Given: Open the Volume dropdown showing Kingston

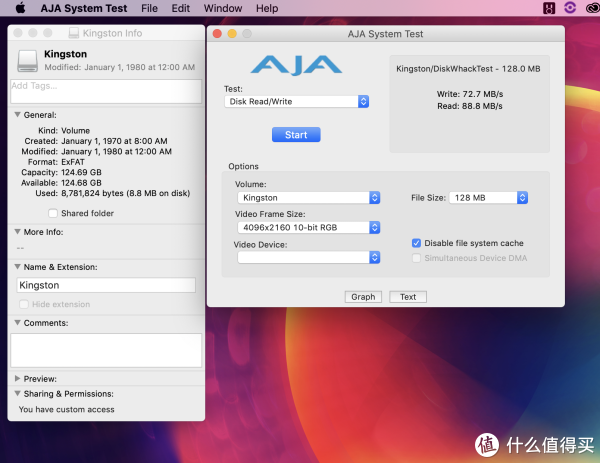Looking at the screenshot, I should 308,197.
